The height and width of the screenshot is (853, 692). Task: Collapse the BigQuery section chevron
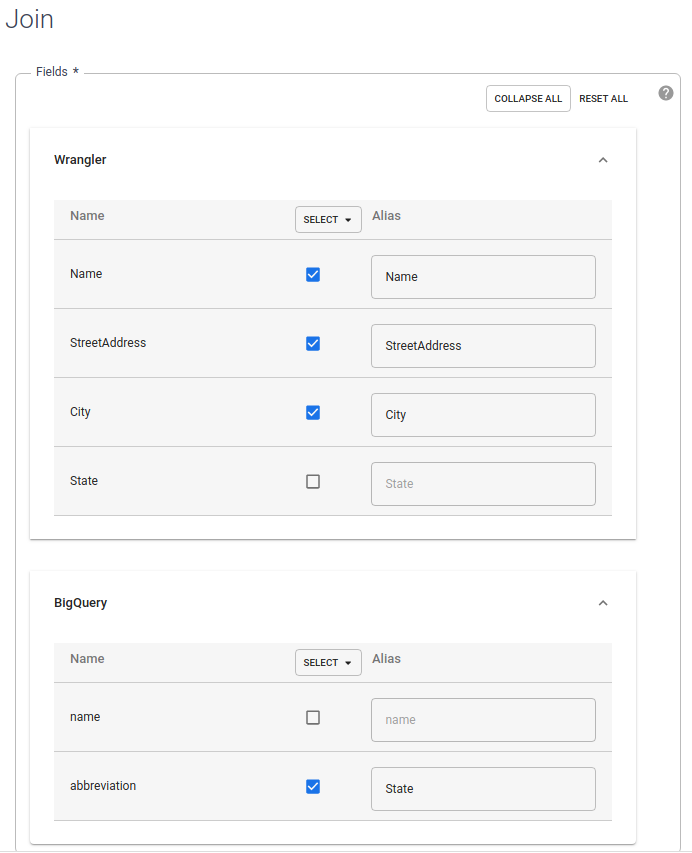(603, 602)
